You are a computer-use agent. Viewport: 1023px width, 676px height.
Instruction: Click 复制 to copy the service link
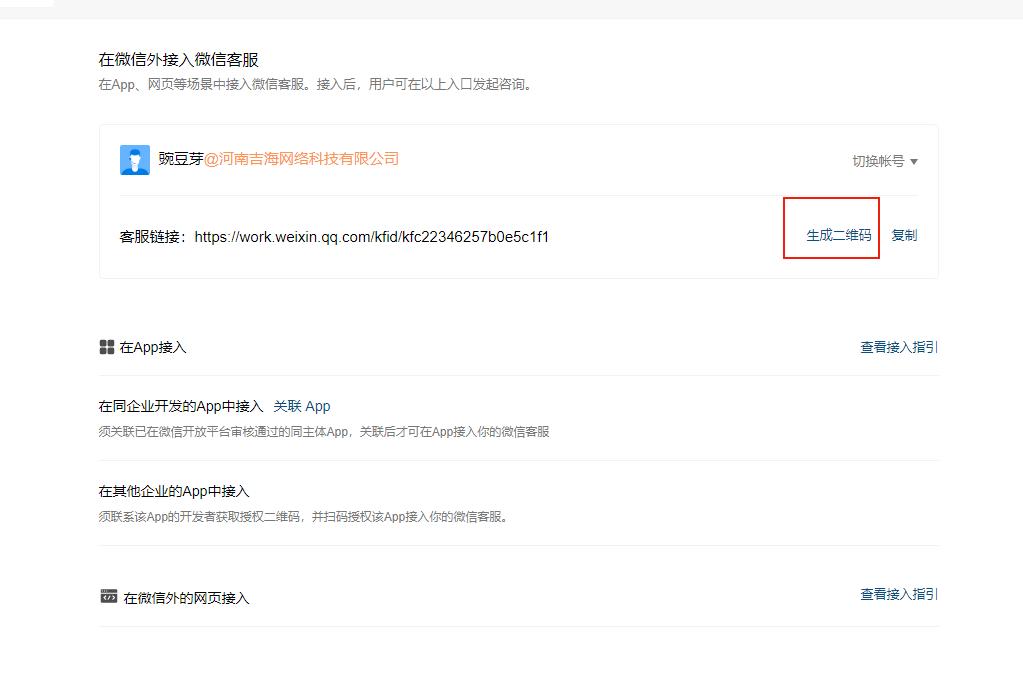(904, 235)
